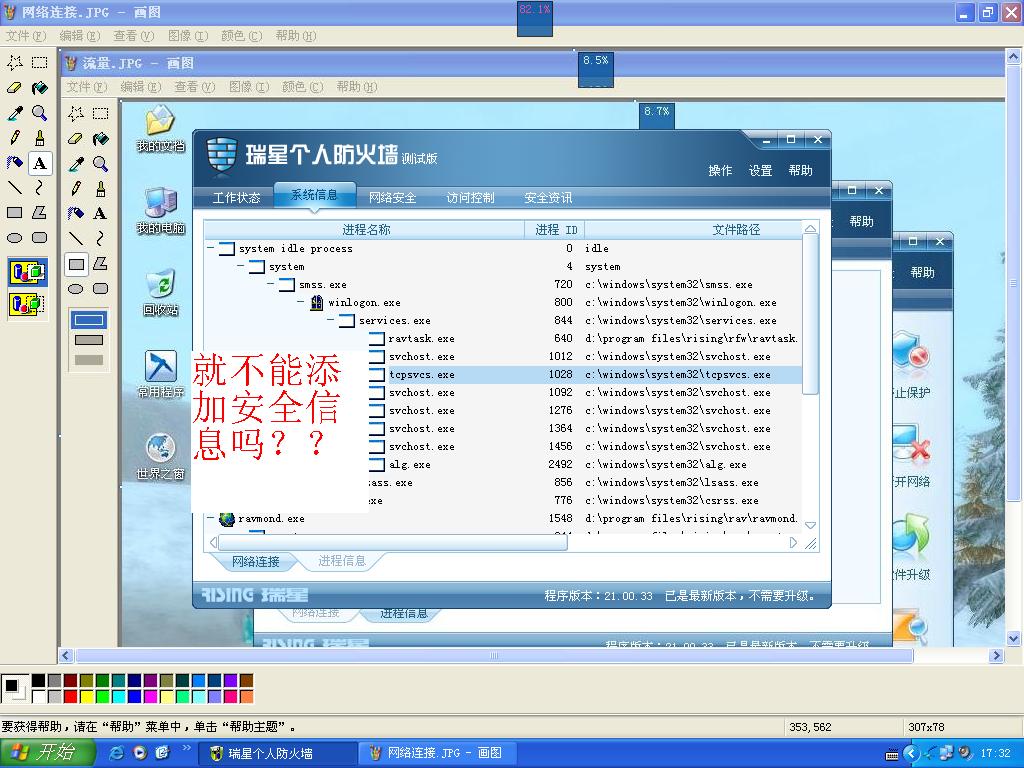1024x768 pixels.
Task: Select the Pencil tool in outer Paint toolbox
Action: [x=15, y=138]
